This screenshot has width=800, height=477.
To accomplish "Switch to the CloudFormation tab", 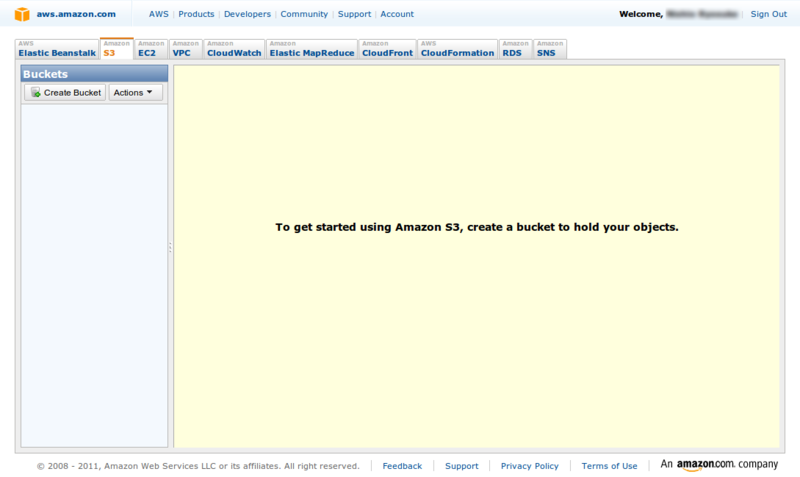I will click(x=457, y=49).
